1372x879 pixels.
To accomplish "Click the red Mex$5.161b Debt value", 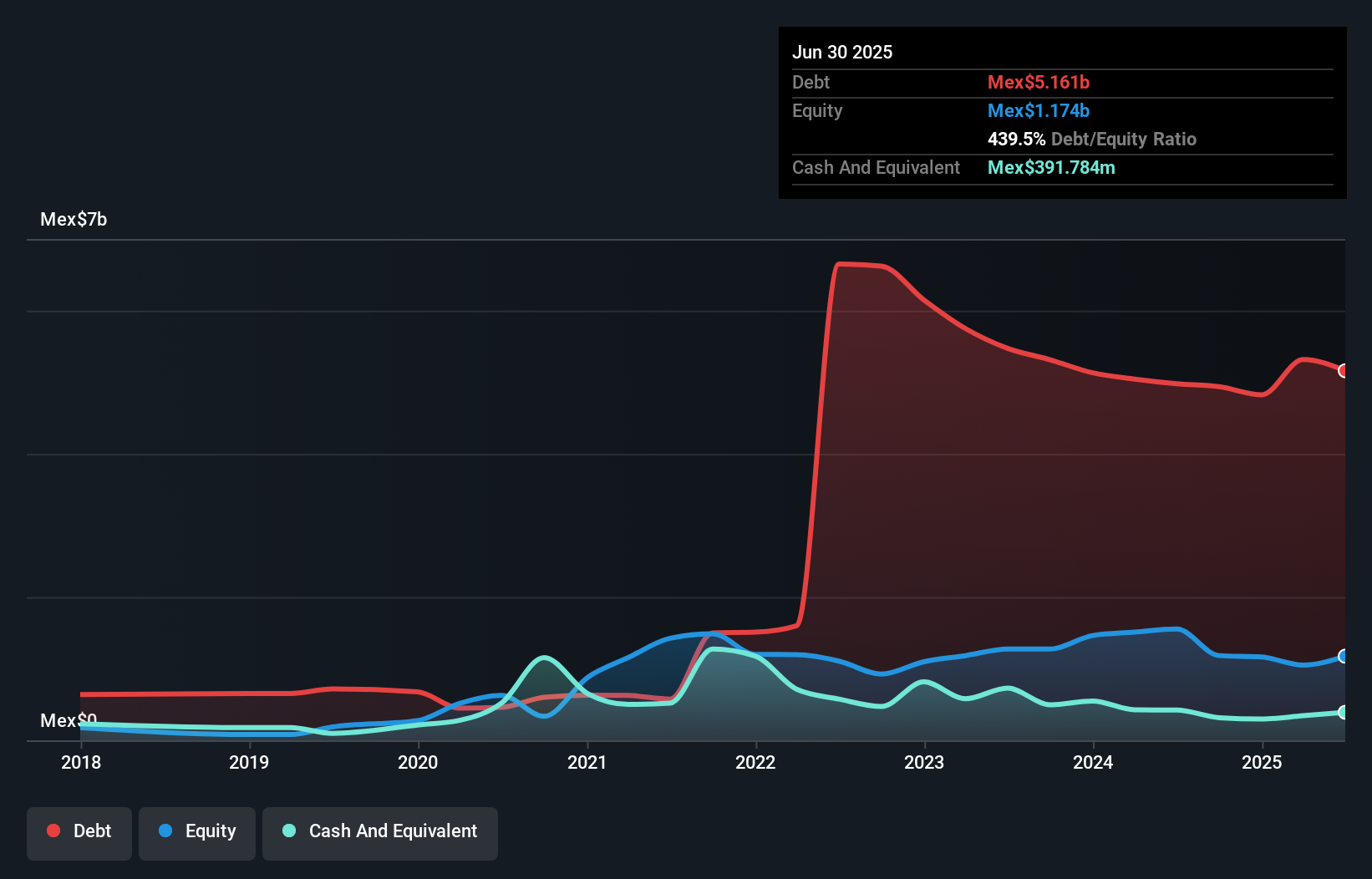I will point(1038,82).
